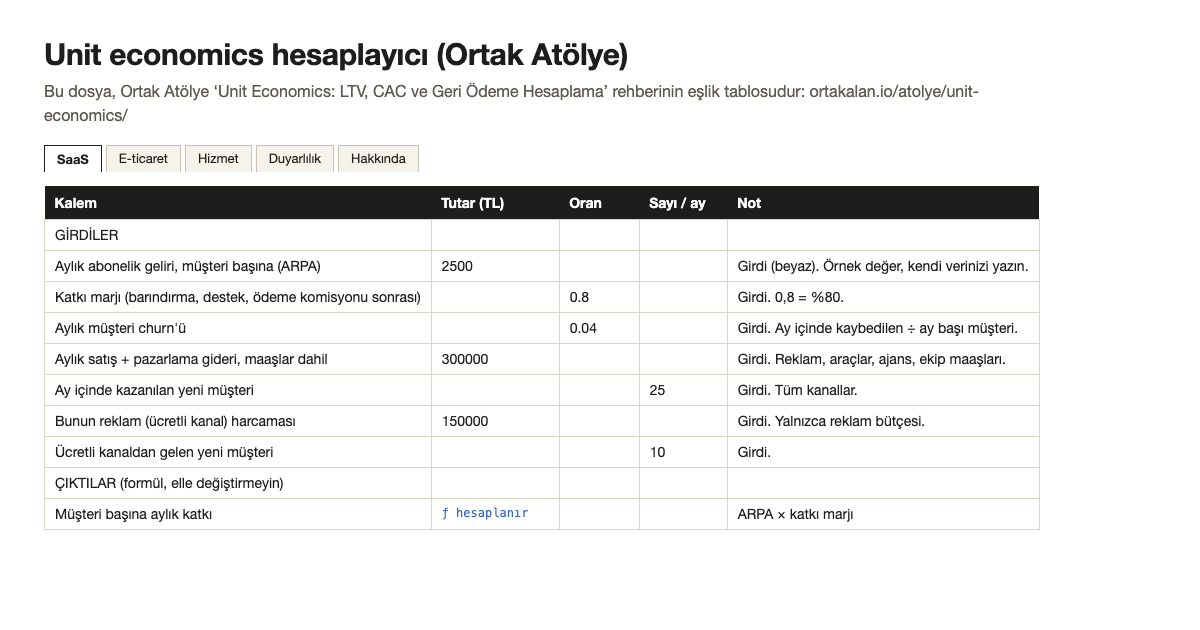This screenshot has height=630, width=1200.
Task: Click the 'Oran' column header
Action: [600, 203]
